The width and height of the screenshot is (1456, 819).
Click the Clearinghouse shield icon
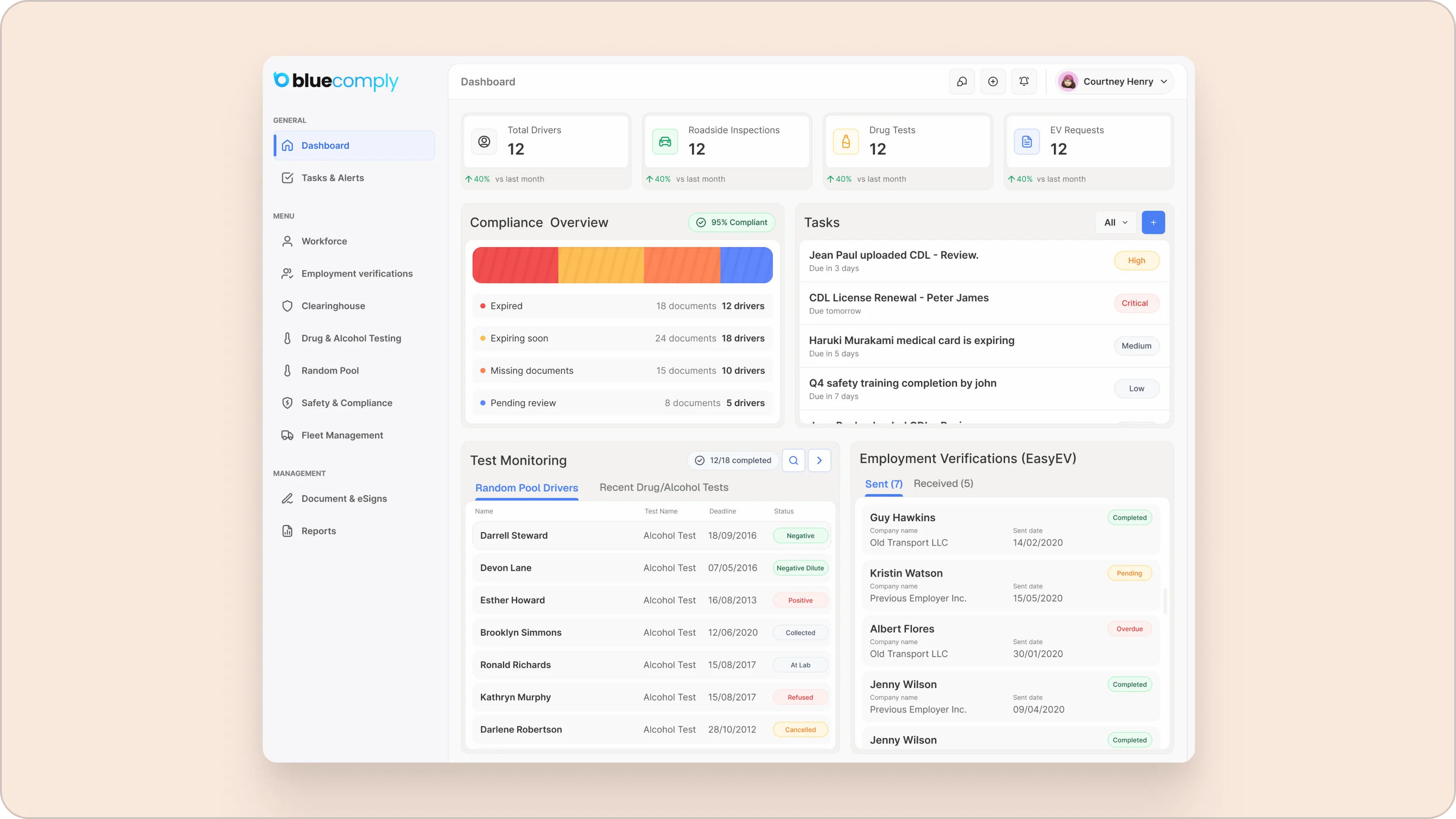pyautogui.click(x=287, y=306)
